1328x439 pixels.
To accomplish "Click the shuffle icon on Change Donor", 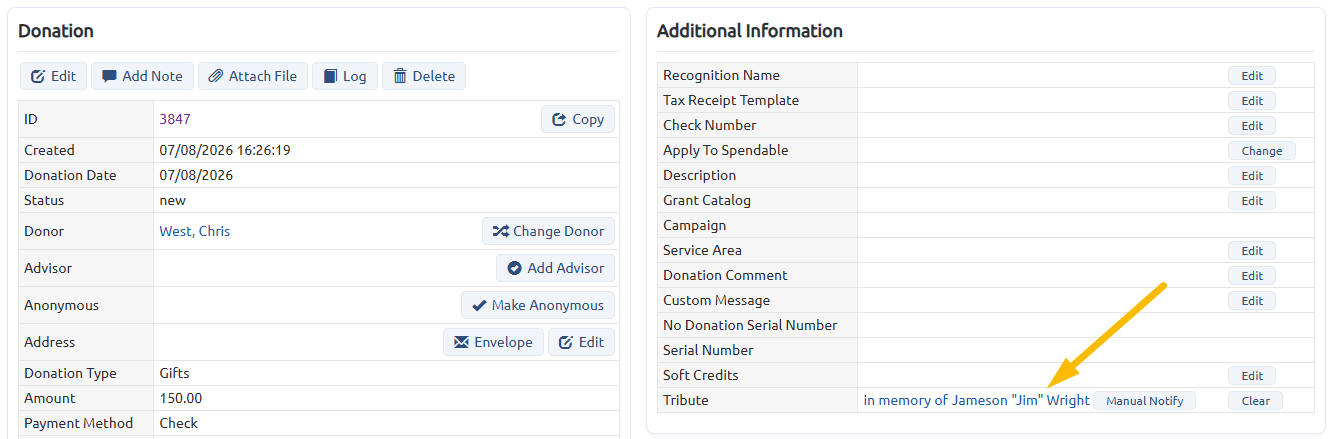I will pos(500,231).
